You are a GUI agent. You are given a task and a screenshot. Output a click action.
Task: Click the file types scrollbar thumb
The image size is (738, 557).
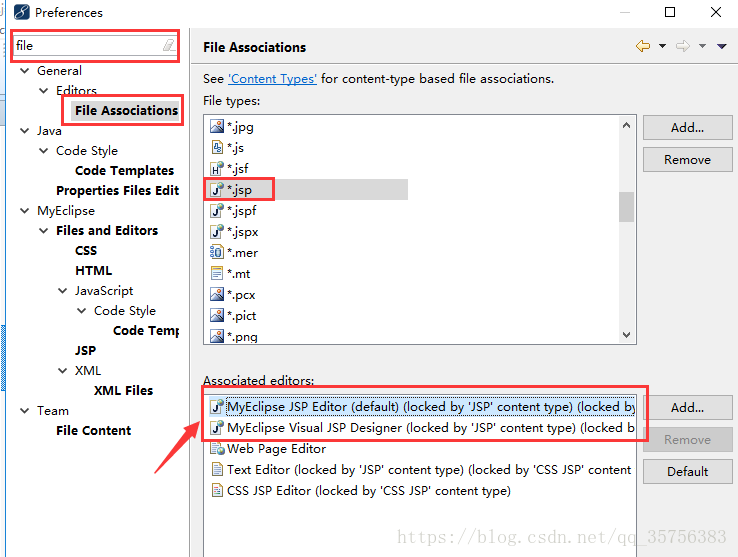(x=626, y=206)
